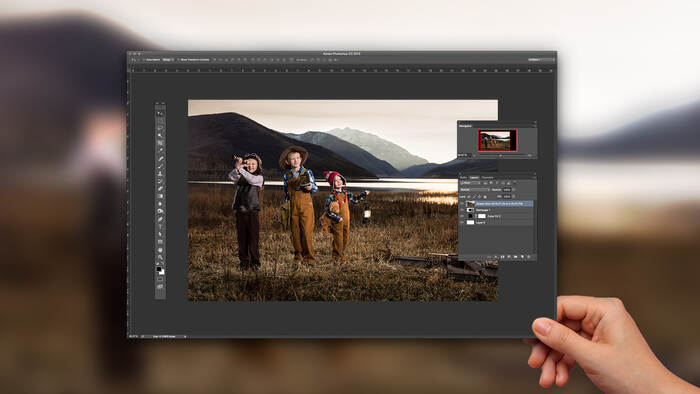This screenshot has height=394, width=700.
Task: Open the workspace switcher dropdown at top right
Action: [541, 59]
